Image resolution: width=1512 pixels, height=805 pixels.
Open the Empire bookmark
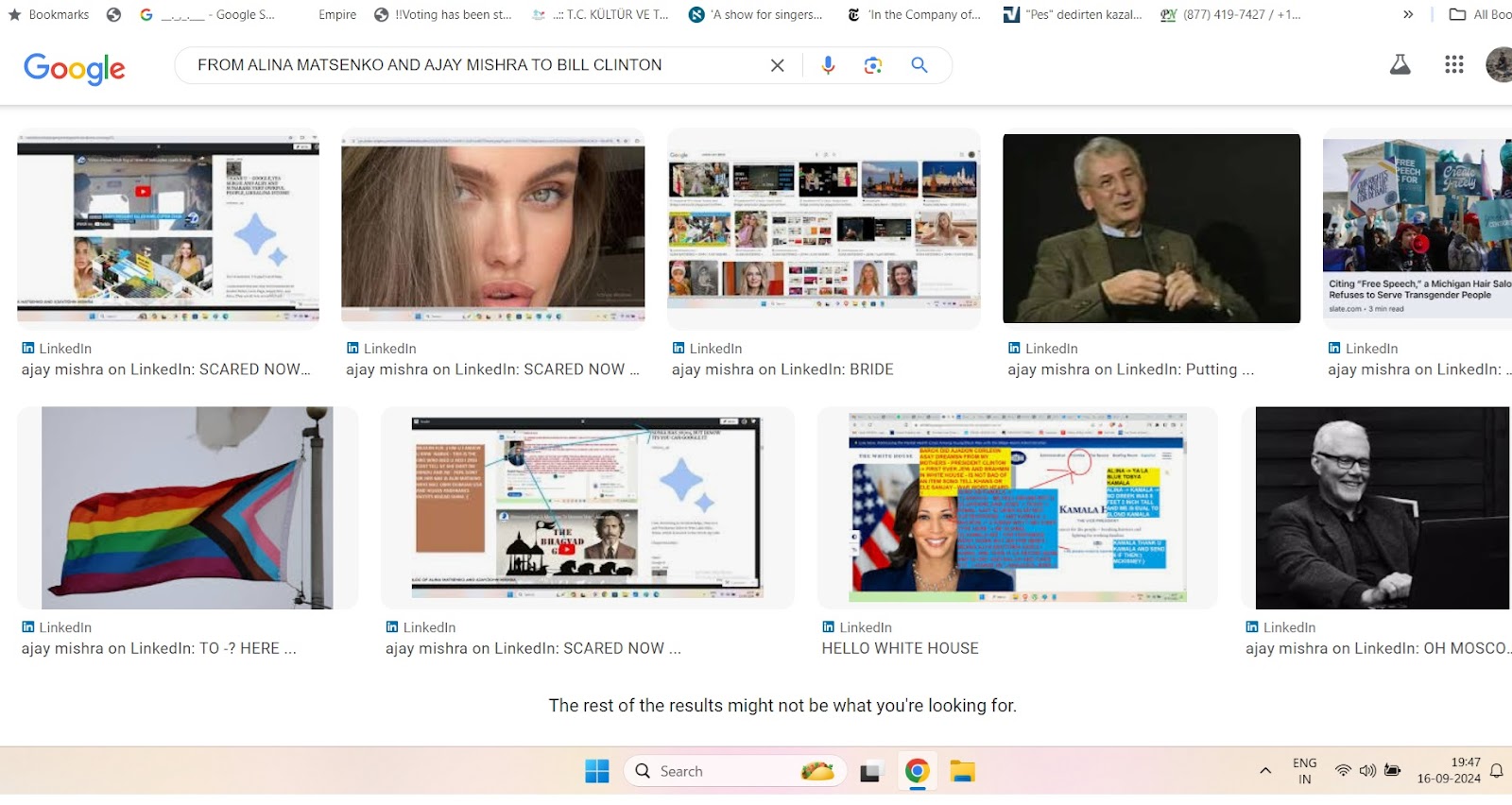tap(337, 14)
